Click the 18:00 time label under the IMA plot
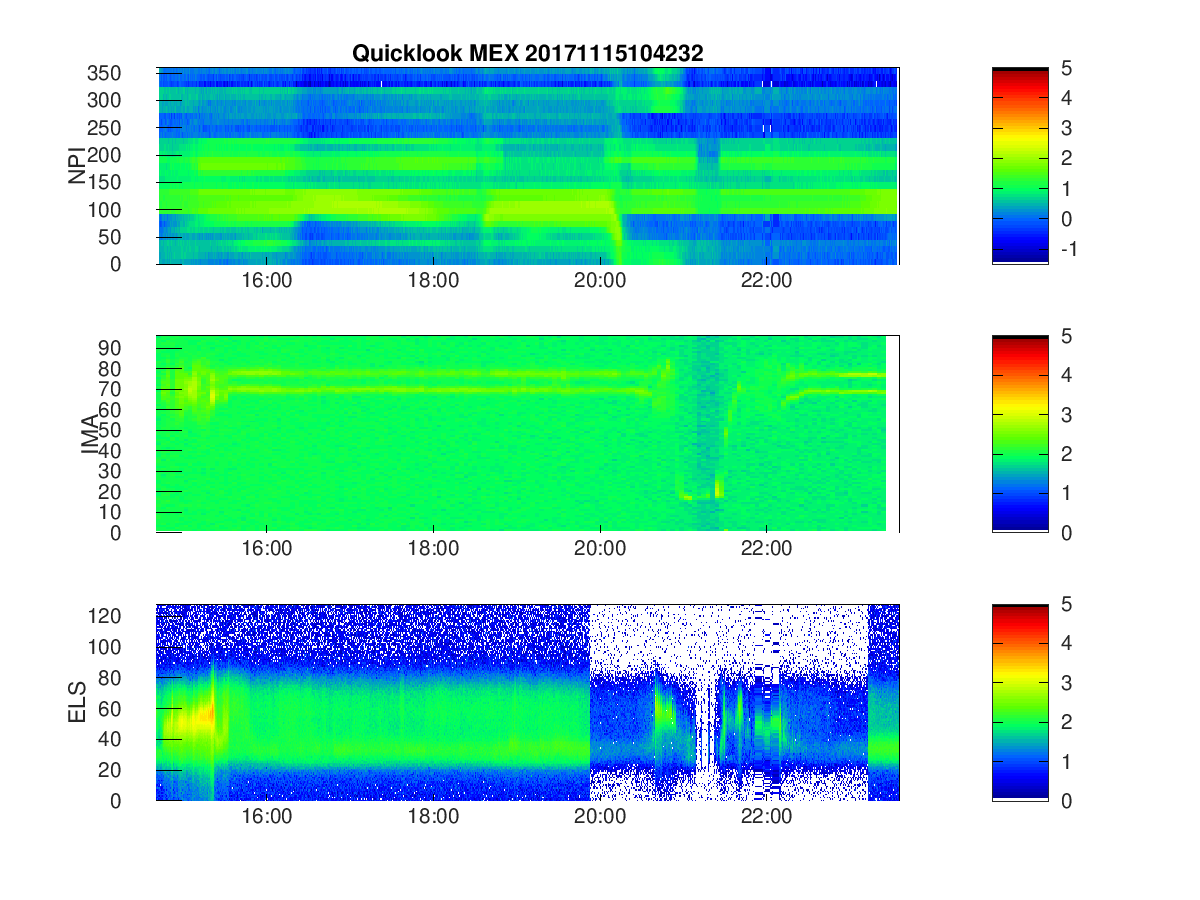 tap(433, 550)
